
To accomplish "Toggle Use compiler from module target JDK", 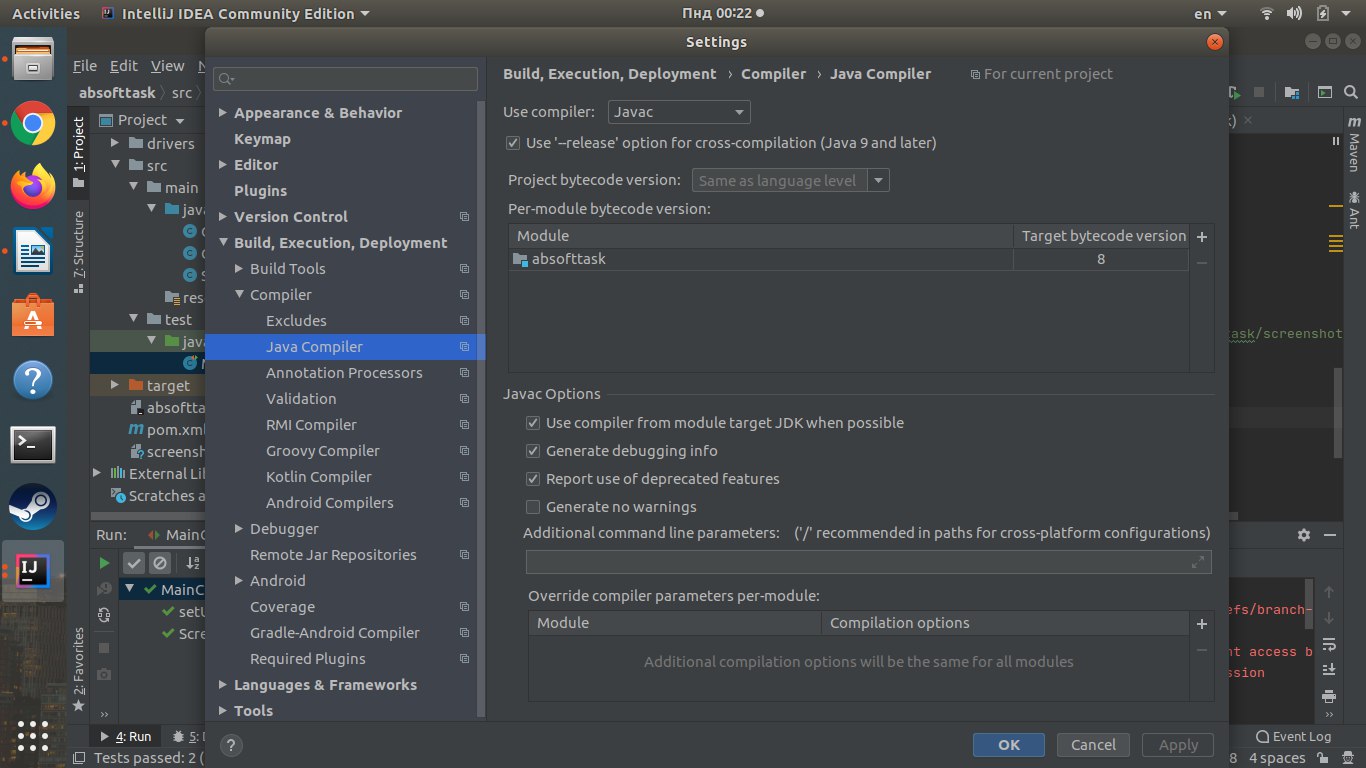I will 533,423.
